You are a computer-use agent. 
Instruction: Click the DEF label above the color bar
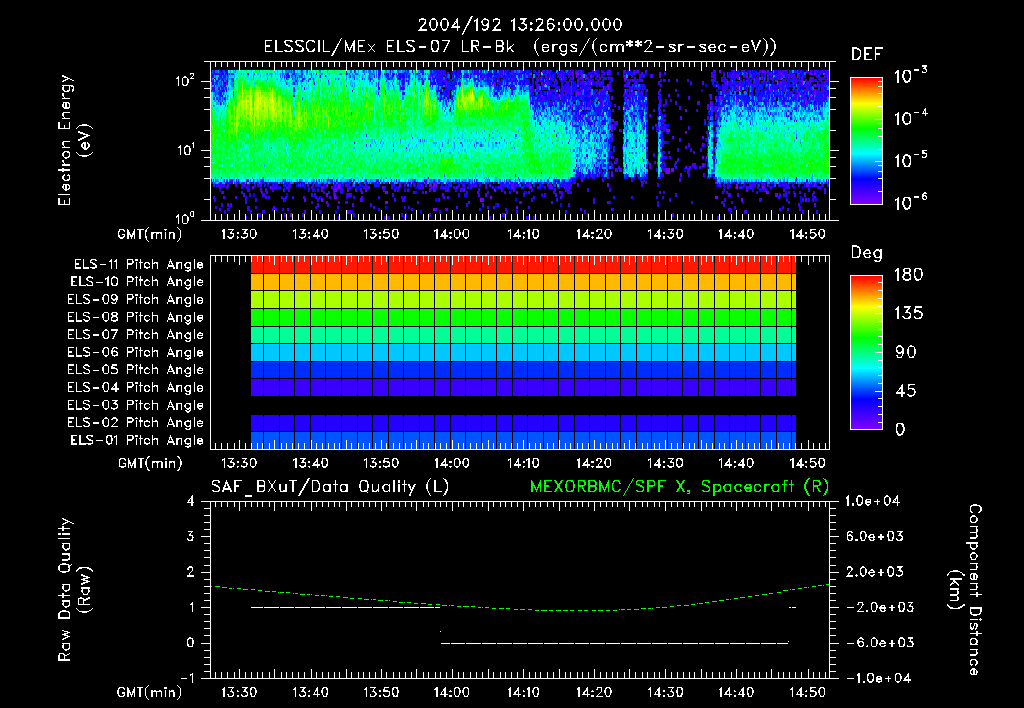click(866, 54)
